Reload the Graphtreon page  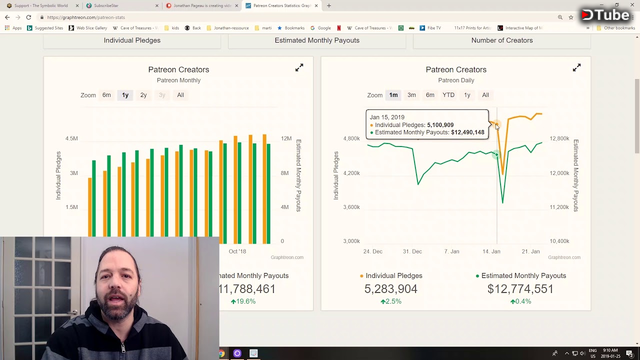pos(29,17)
